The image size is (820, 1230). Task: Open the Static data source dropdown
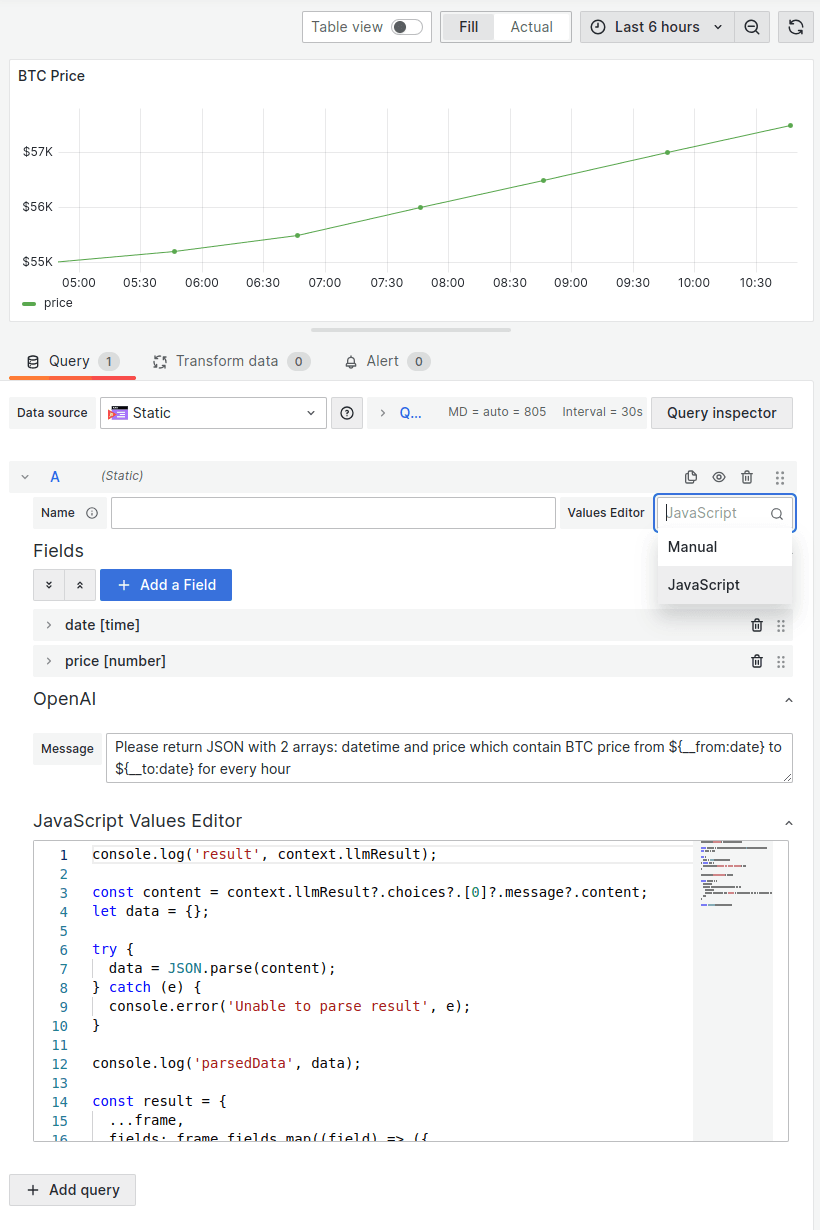point(213,412)
